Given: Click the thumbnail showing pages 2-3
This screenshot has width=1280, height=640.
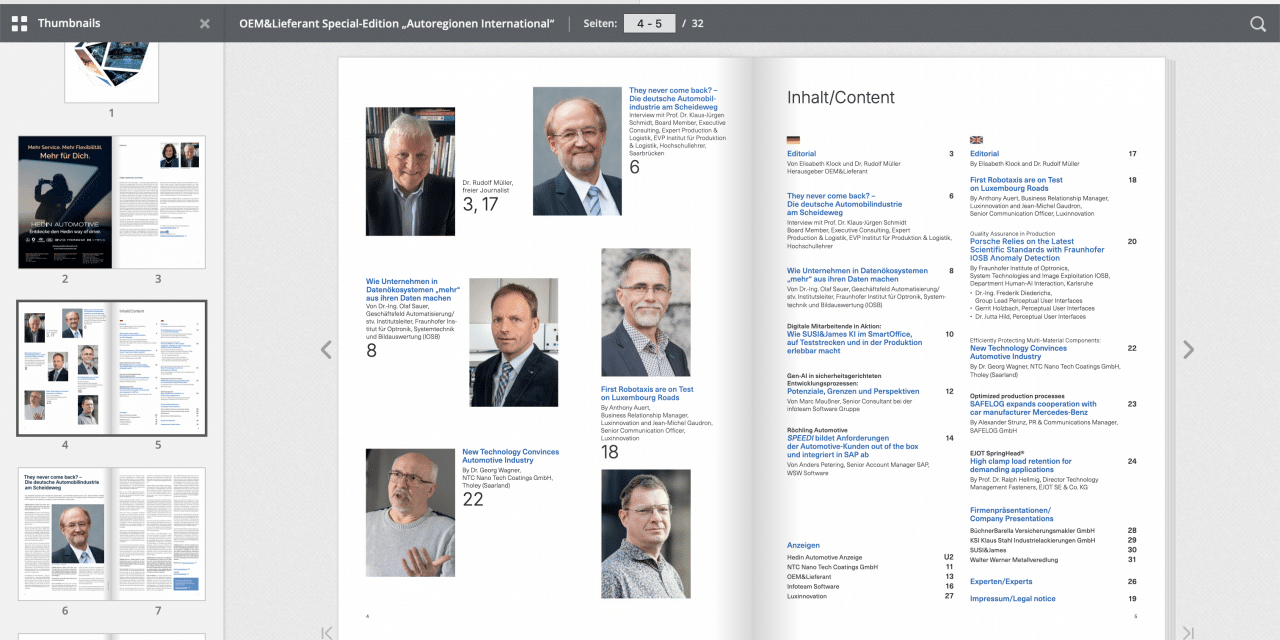Looking at the screenshot, I should [111, 202].
